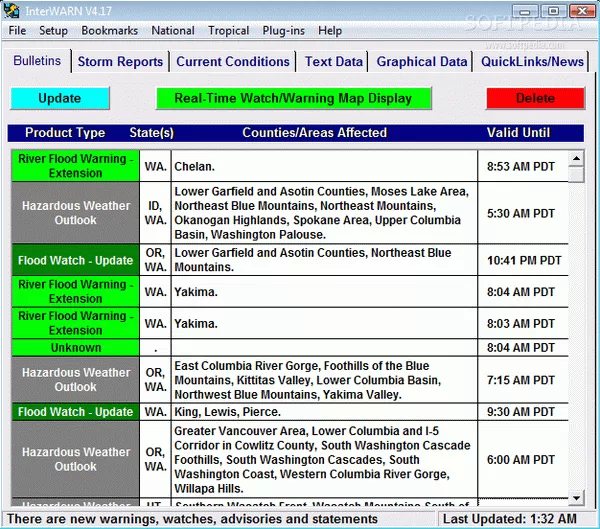The width and height of the screenshot is (600, 529).
Task: Click the new warnings status bar message
Action: click(x=192, y=519)
